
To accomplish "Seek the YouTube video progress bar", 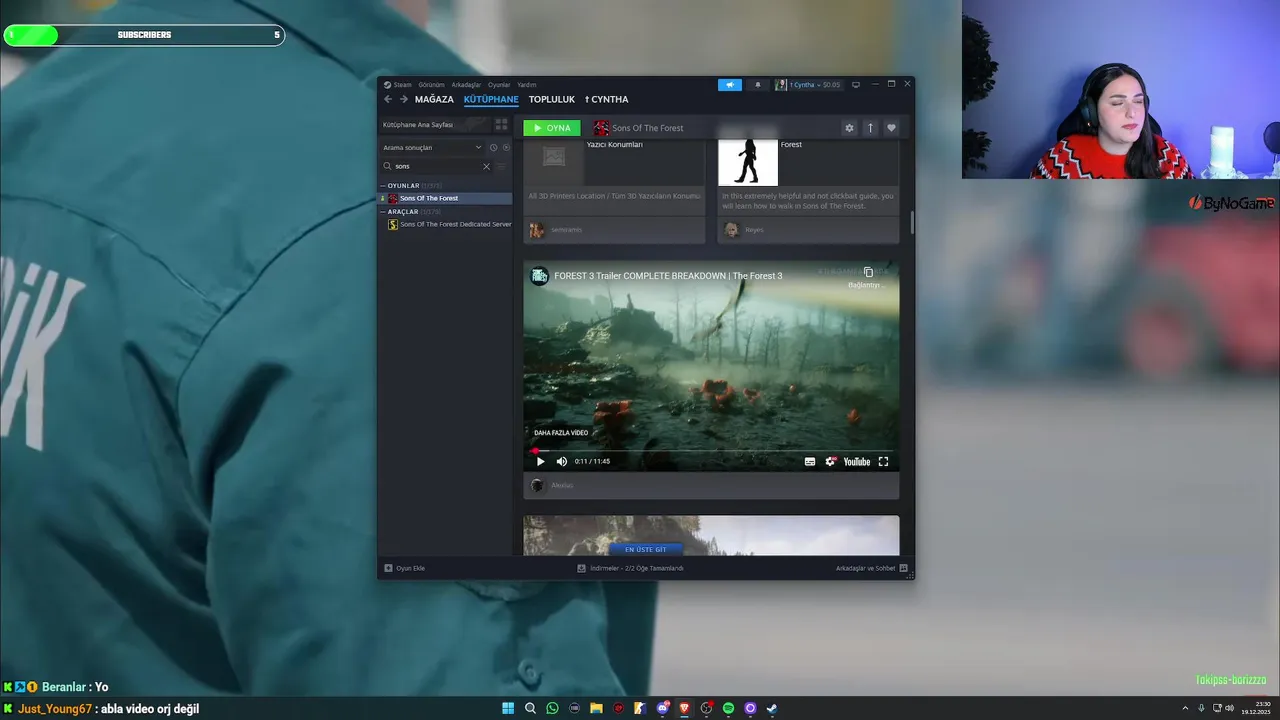I will (711, 451).
